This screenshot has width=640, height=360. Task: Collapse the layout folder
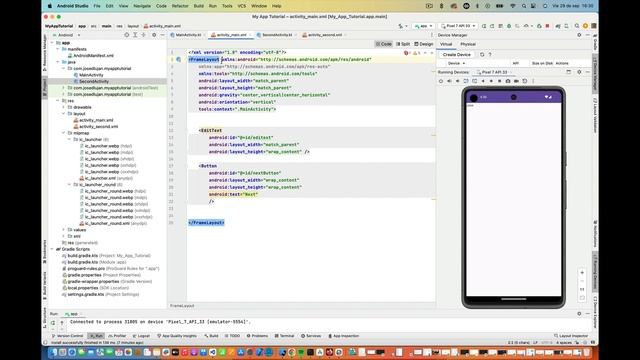tap(64, 113)
